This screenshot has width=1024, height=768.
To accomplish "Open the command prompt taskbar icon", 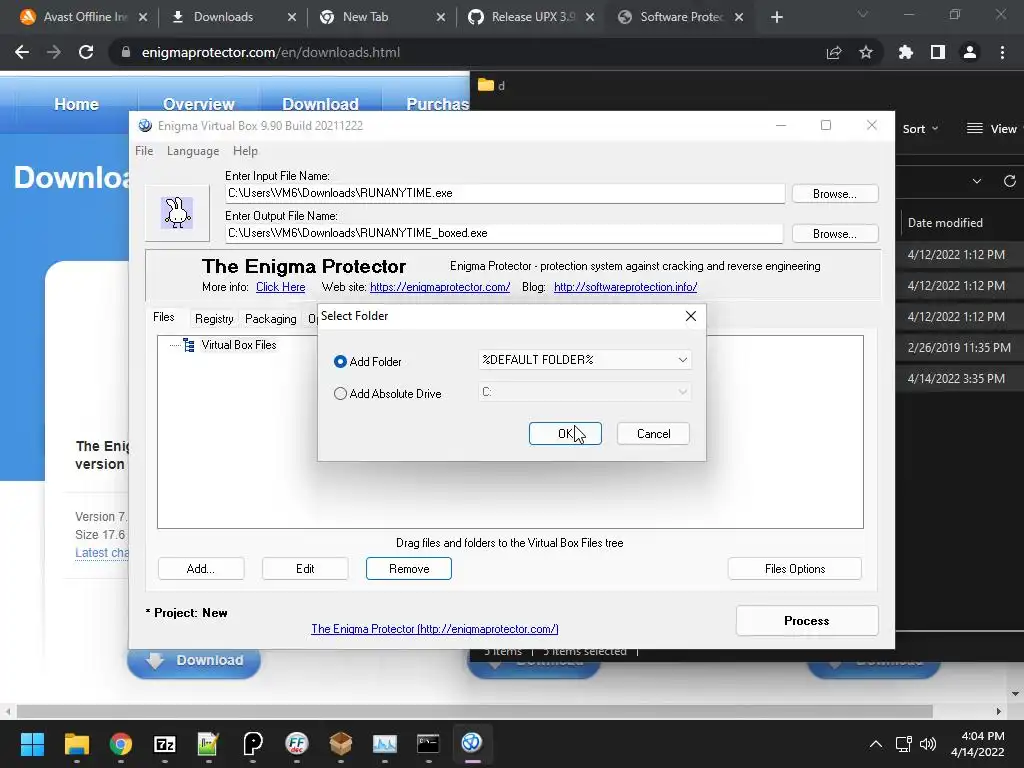I will pos(428,744).
